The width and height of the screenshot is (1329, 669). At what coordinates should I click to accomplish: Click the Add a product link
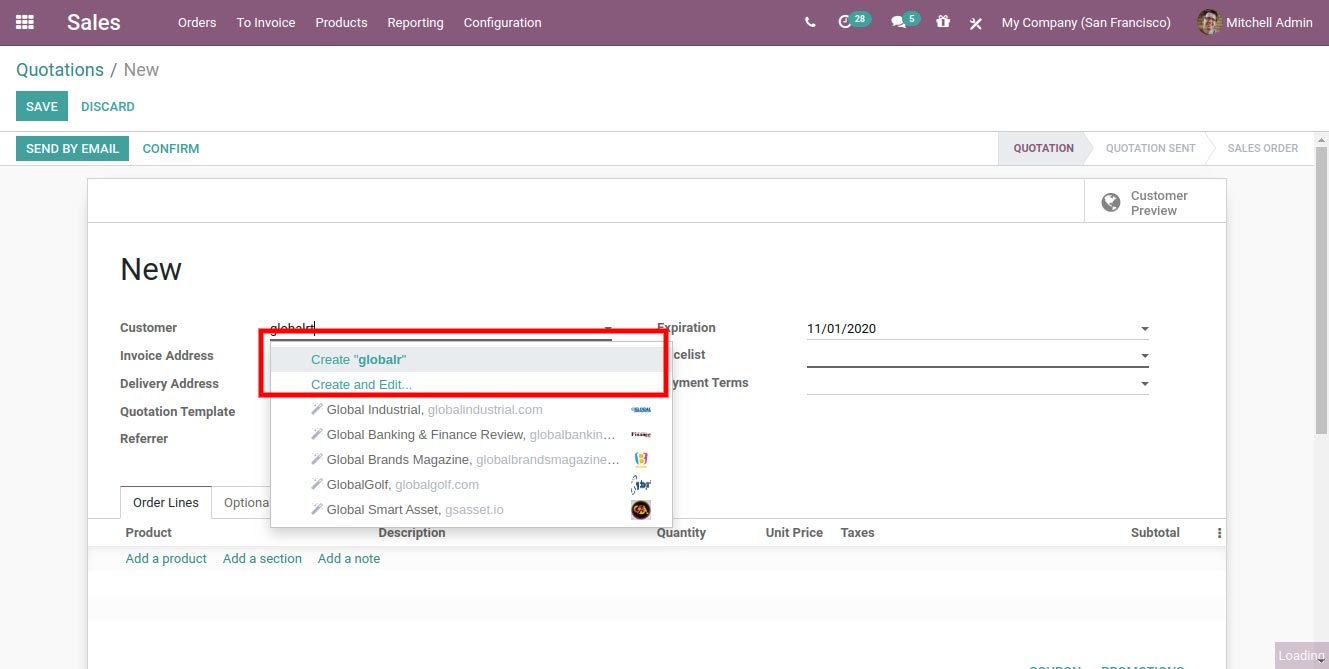[166, 559]
